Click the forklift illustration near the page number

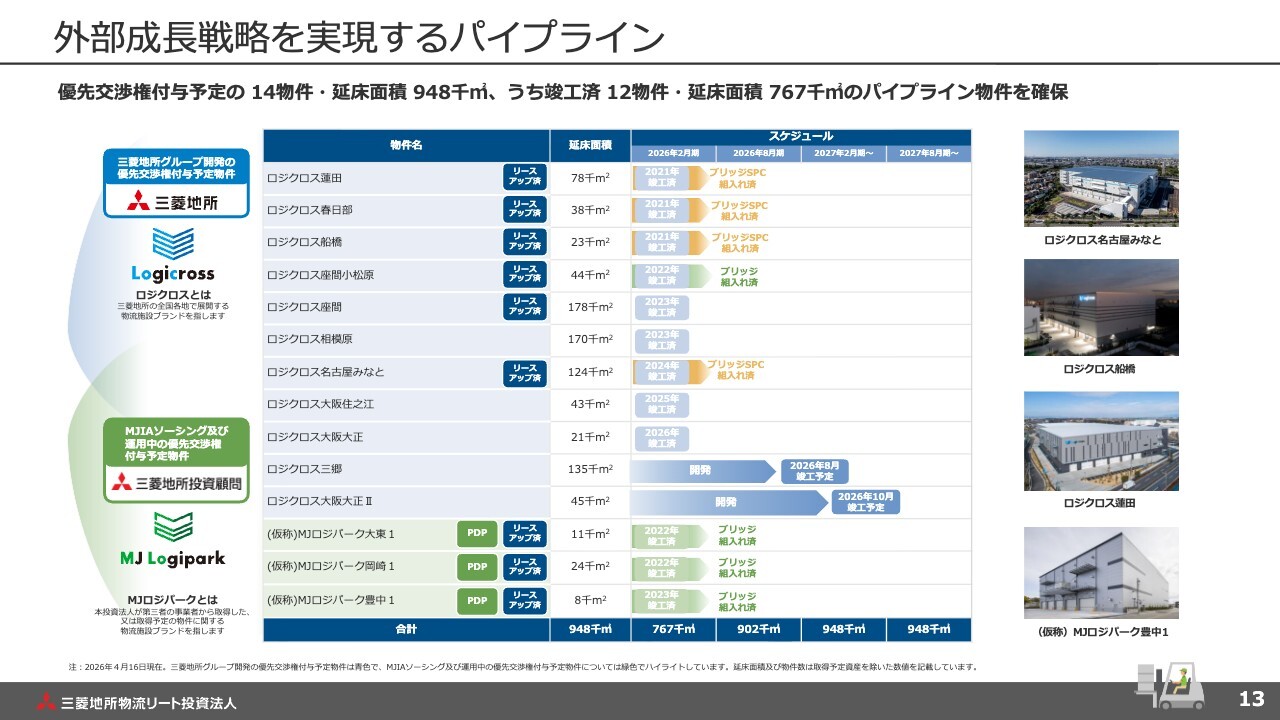click(1169, 684)
